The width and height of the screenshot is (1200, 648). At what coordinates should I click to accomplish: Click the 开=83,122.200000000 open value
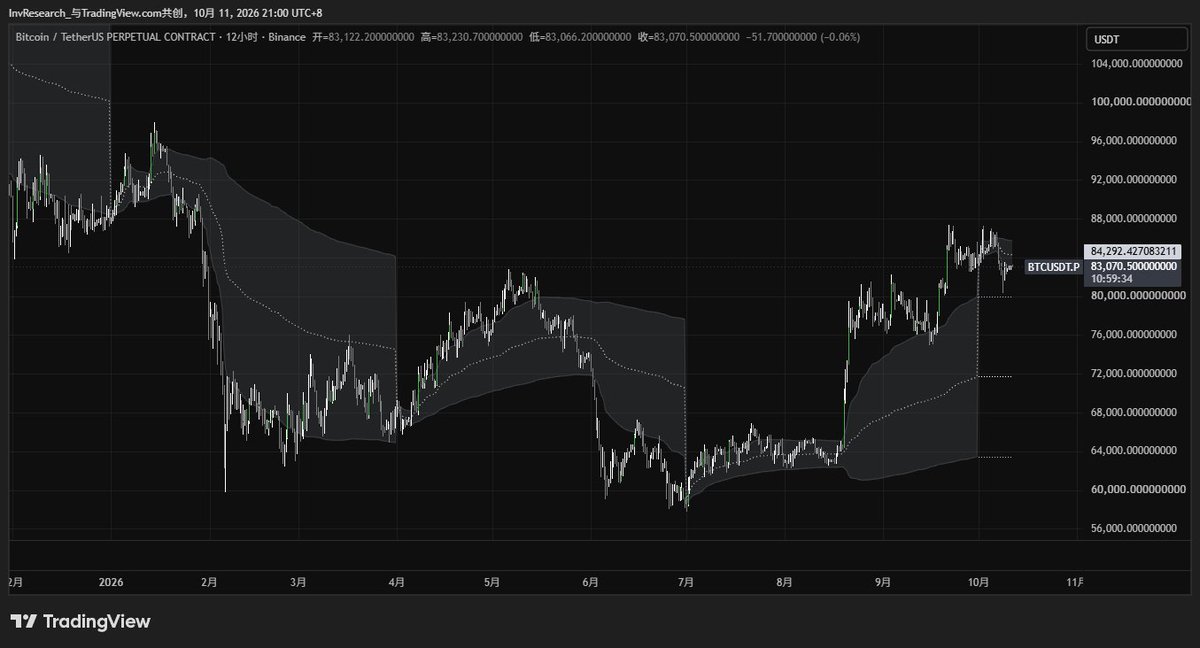tap(361, 37)
